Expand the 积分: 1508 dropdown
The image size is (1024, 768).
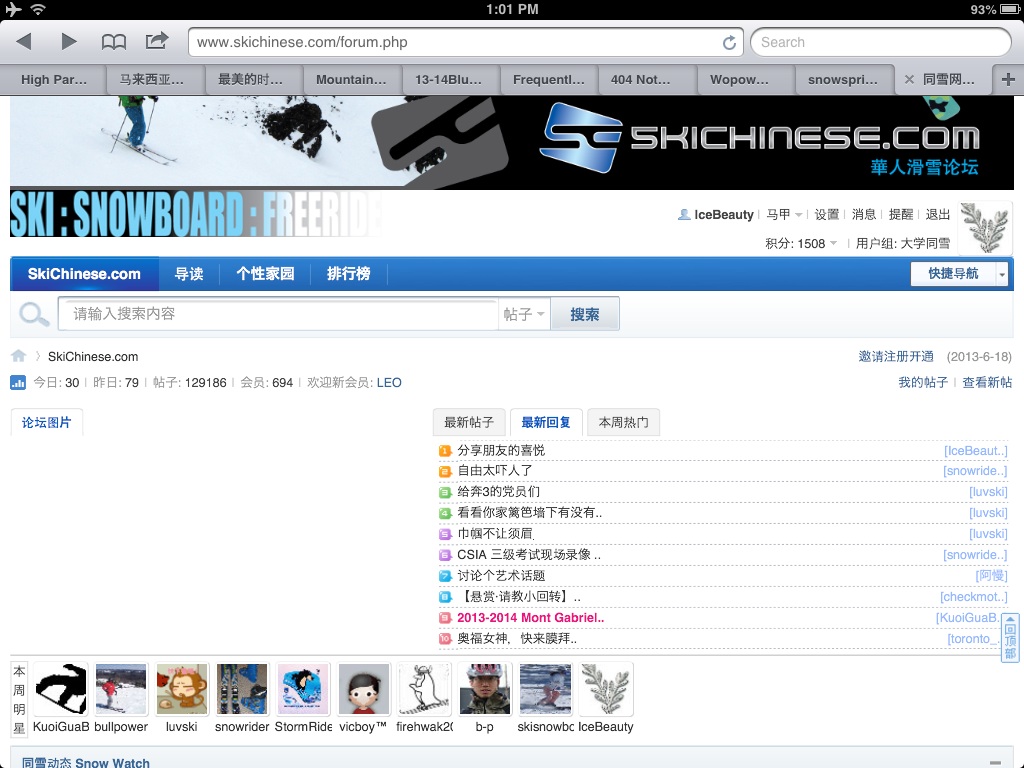[801, 244]
